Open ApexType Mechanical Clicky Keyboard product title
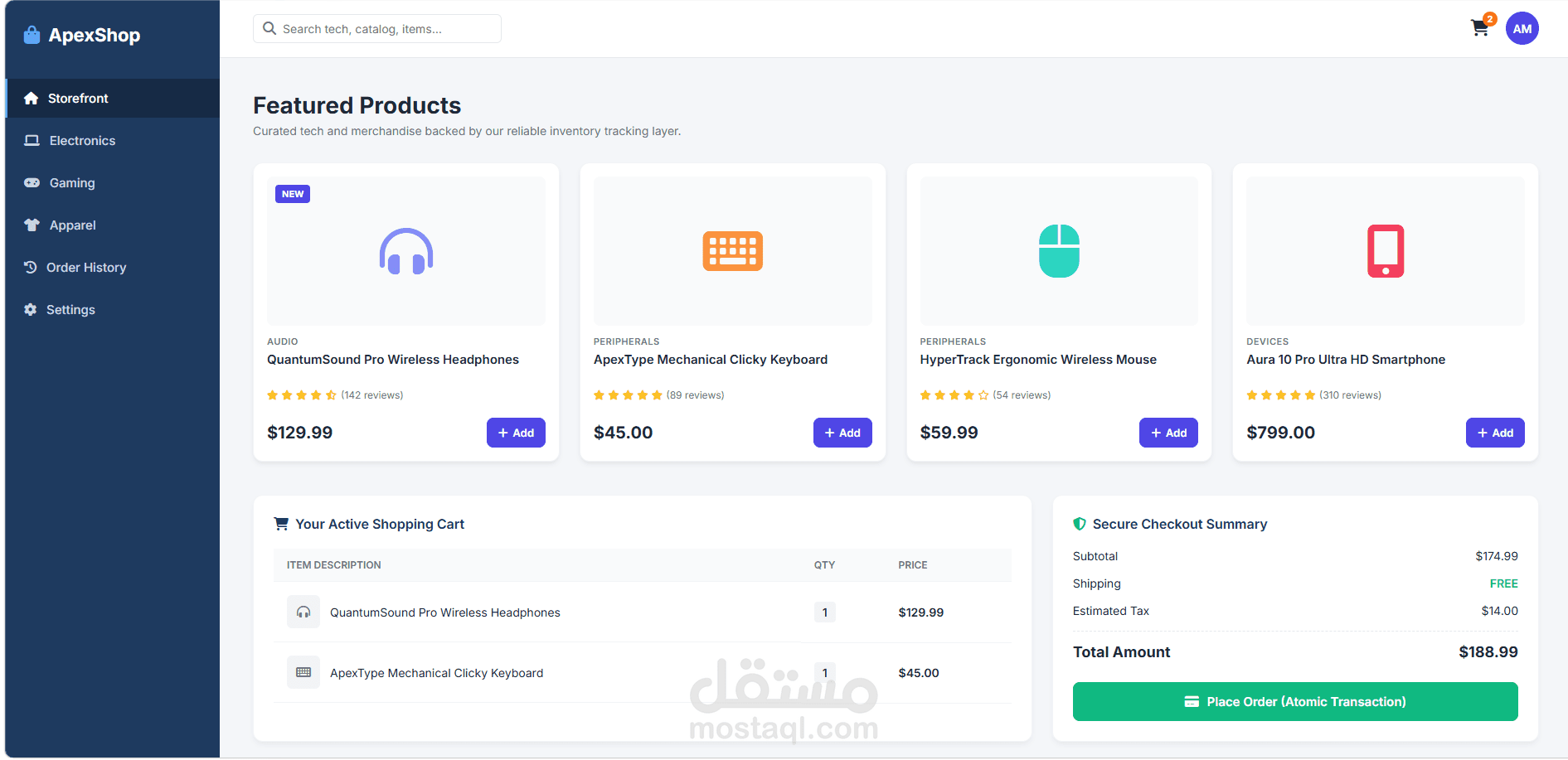The width and height of the screenshot is (1568, 760). point(711,359)
